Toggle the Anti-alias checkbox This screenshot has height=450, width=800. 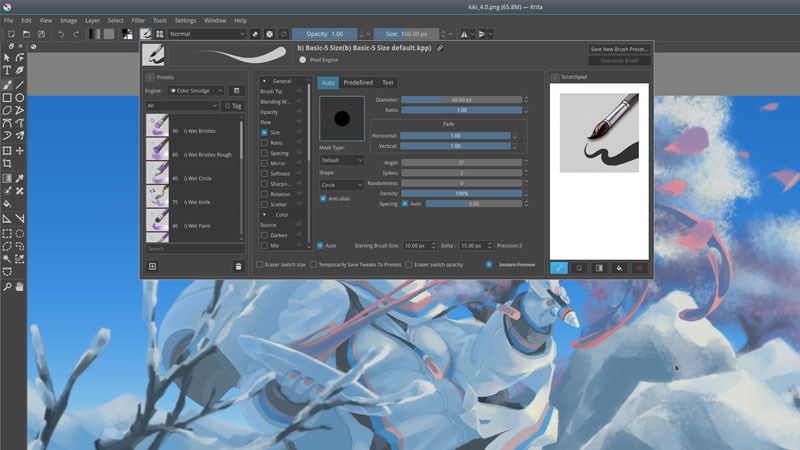[x=324, y=198]
